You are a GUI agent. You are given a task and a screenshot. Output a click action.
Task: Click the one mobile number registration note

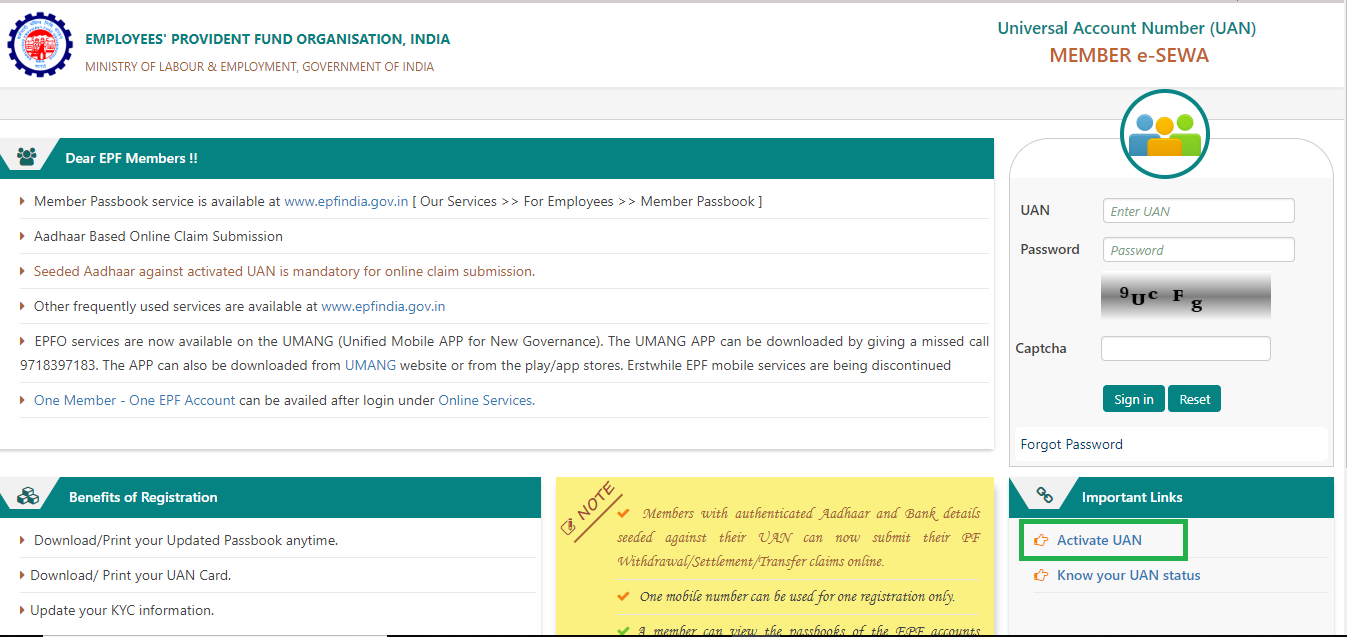(x=798, y=596)
